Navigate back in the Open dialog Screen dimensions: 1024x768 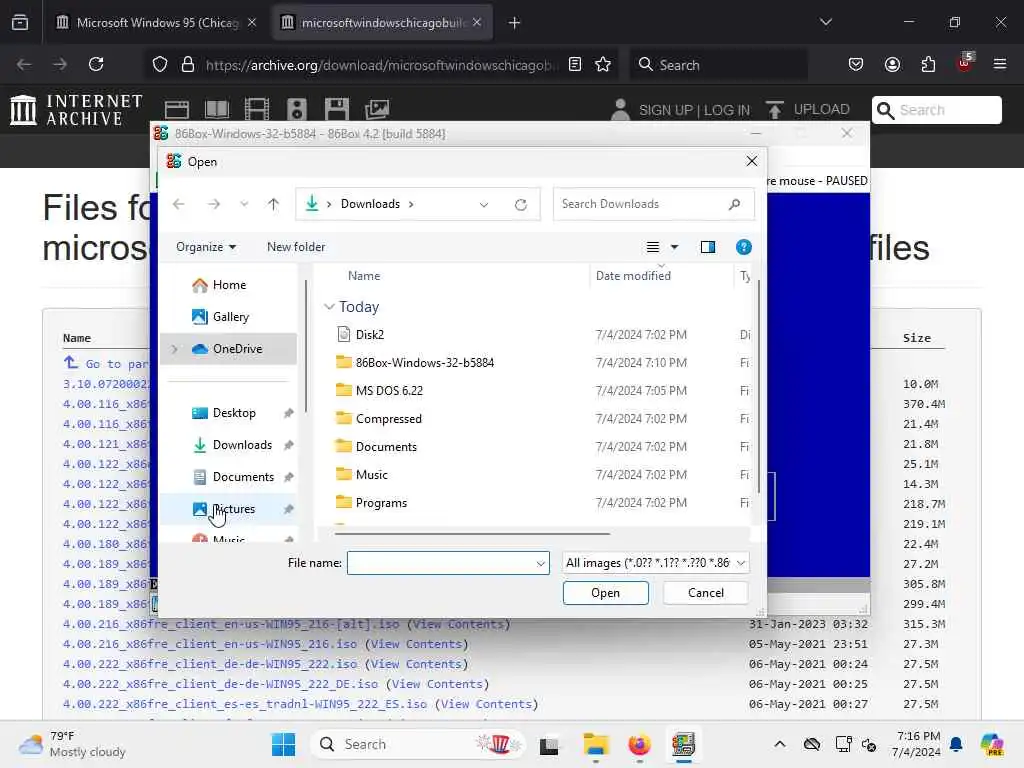click(x=178, y=204)
